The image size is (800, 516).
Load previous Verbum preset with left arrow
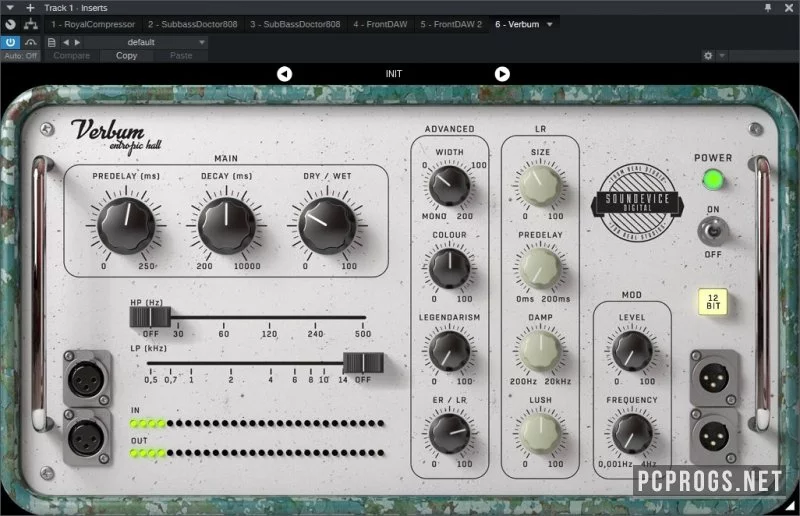point(284,74)
